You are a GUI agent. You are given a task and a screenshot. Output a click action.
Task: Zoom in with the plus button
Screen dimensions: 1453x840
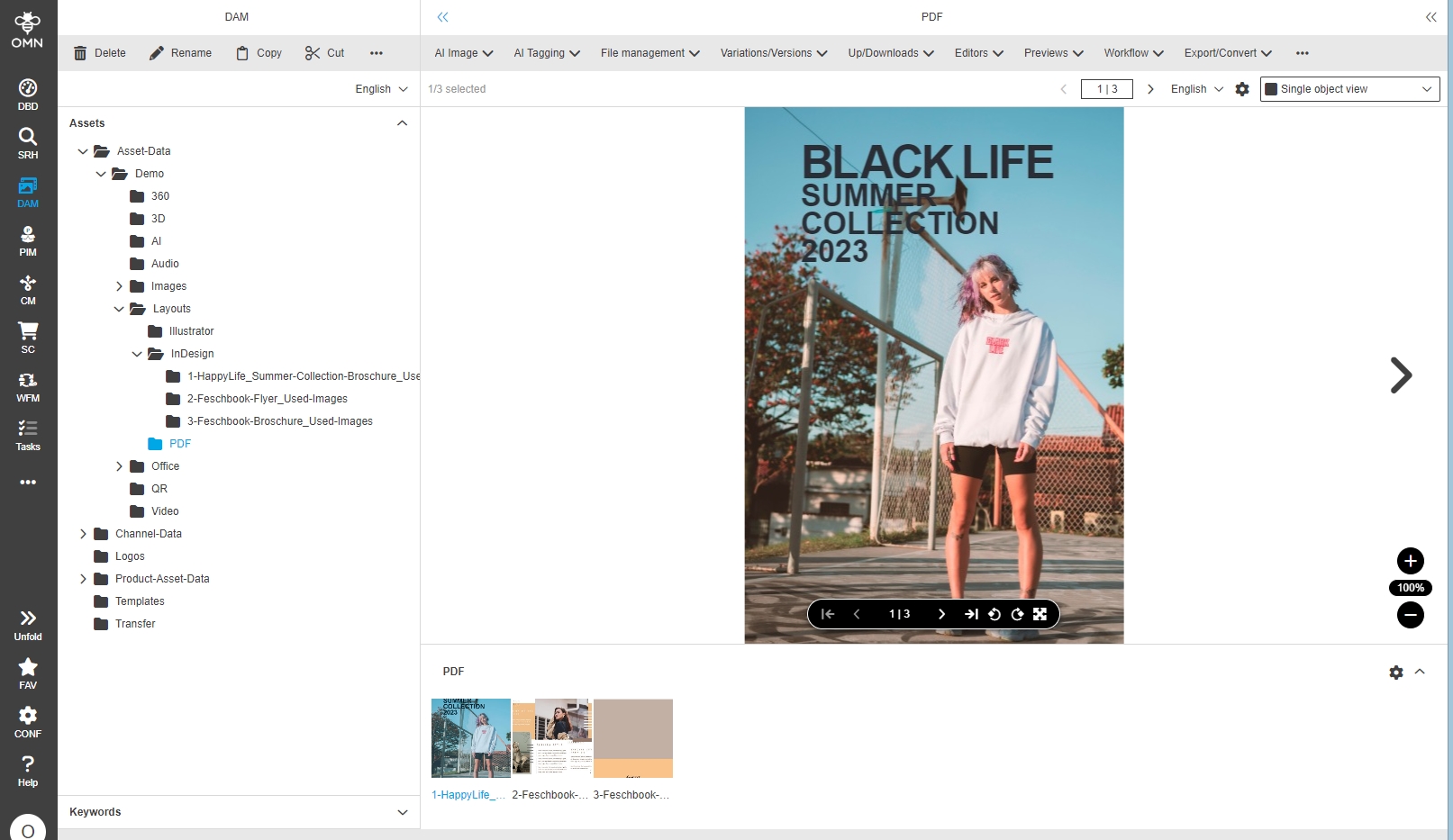pyautogui.click(x=1410, y=561)
